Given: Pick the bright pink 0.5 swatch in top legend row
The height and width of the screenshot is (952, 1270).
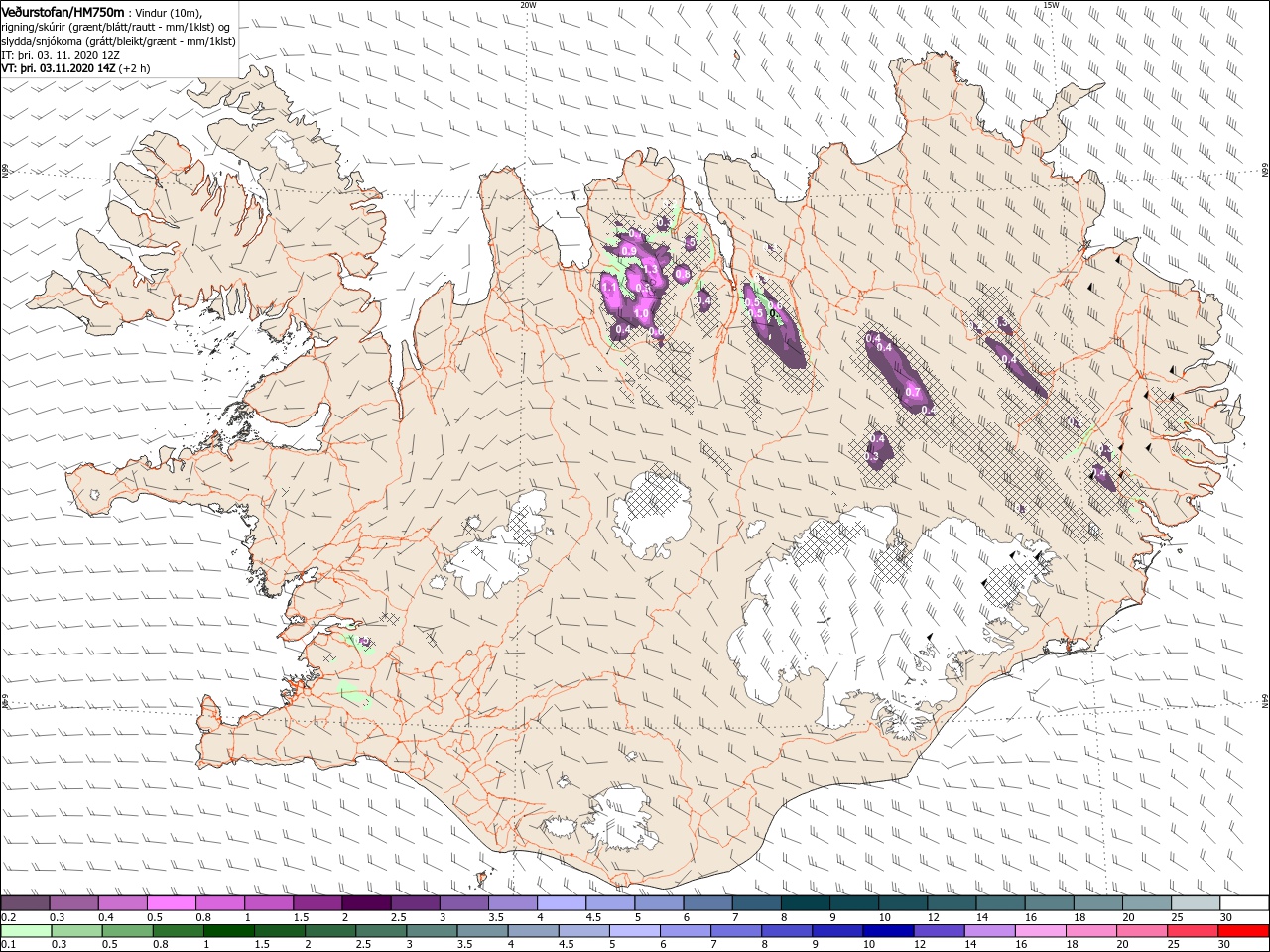Looking at the screenshot, I should point(171,902).
